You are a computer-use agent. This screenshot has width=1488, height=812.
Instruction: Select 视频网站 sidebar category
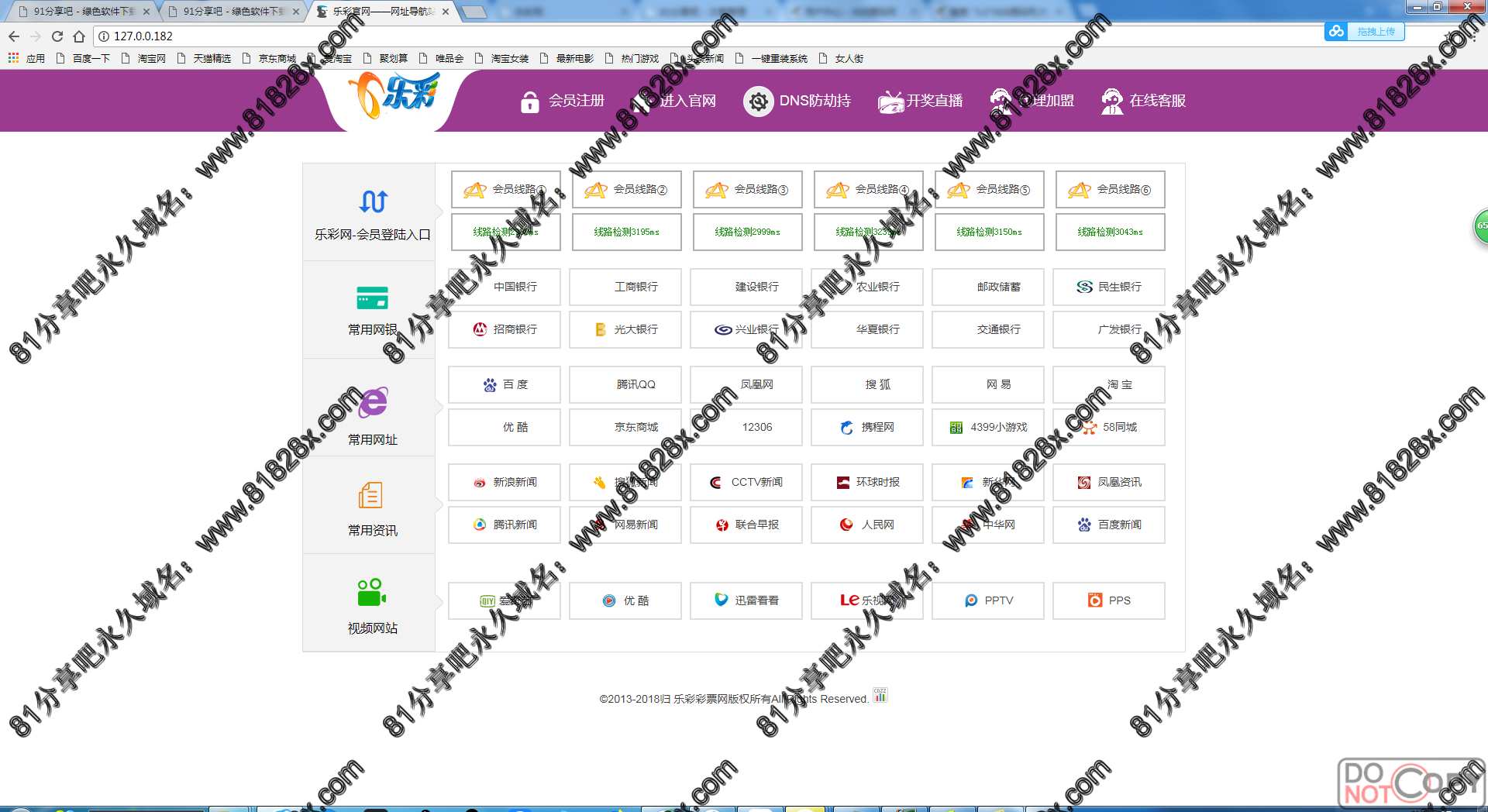coord(372,606)
